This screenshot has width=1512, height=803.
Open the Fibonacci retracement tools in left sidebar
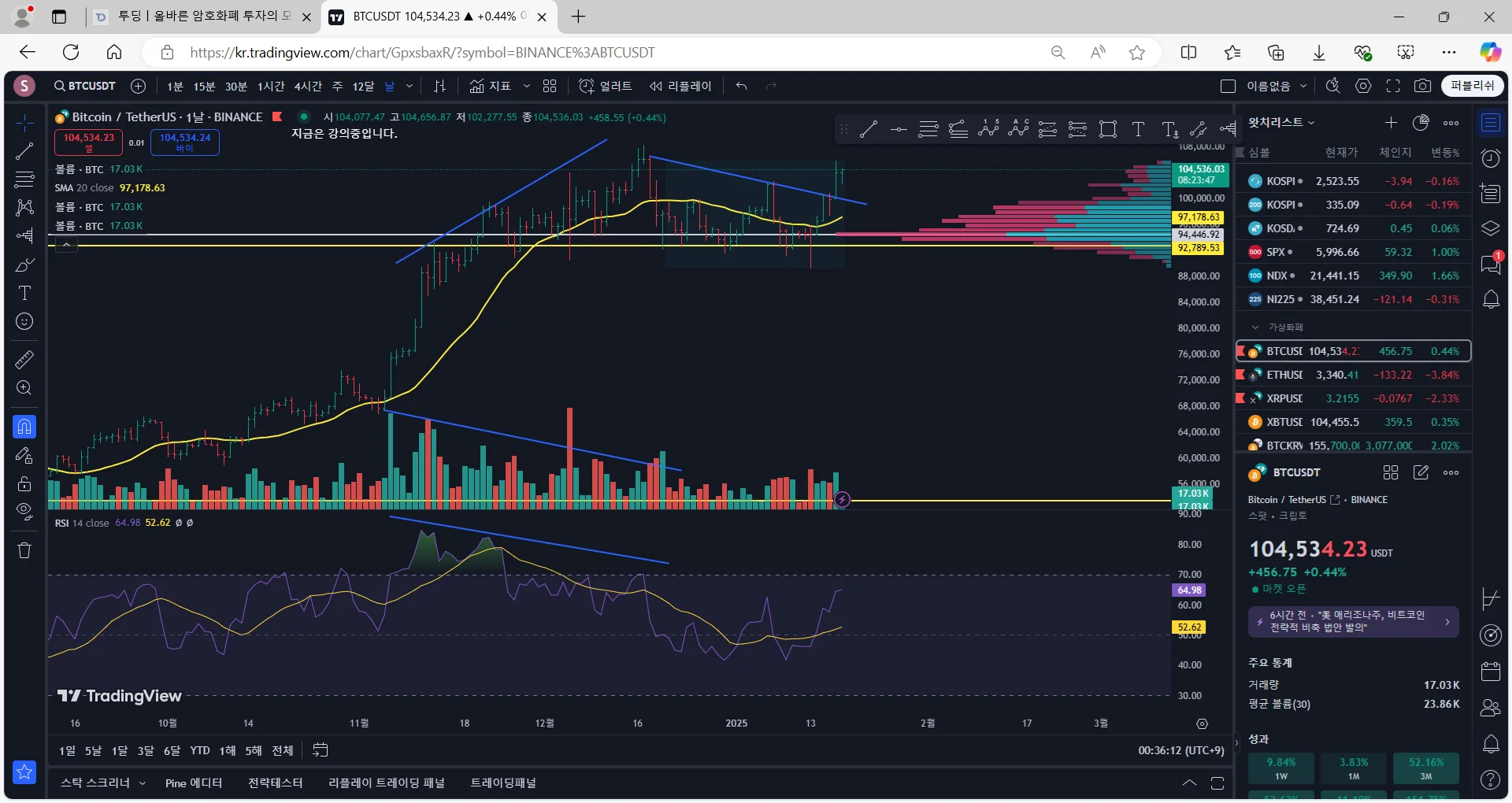tap(24, 179)
